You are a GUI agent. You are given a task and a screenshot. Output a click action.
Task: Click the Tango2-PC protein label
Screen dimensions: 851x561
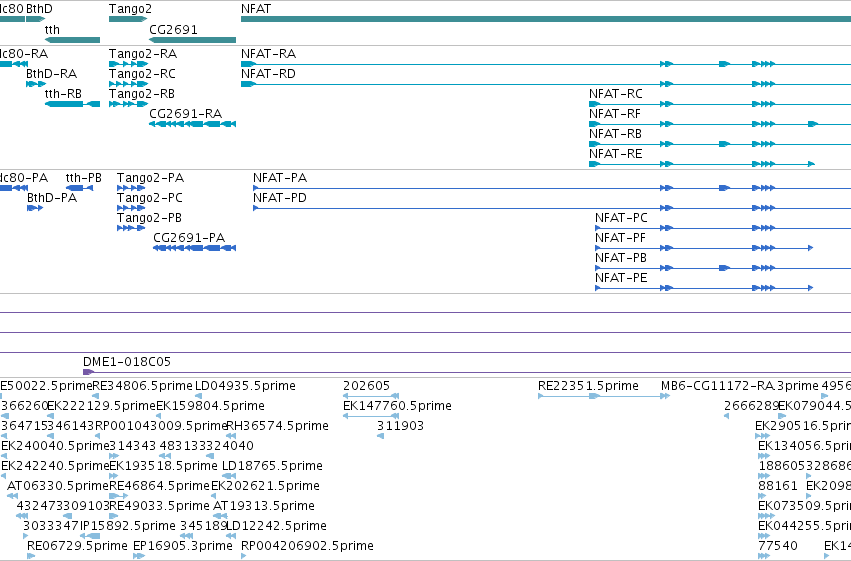[149, 198]
